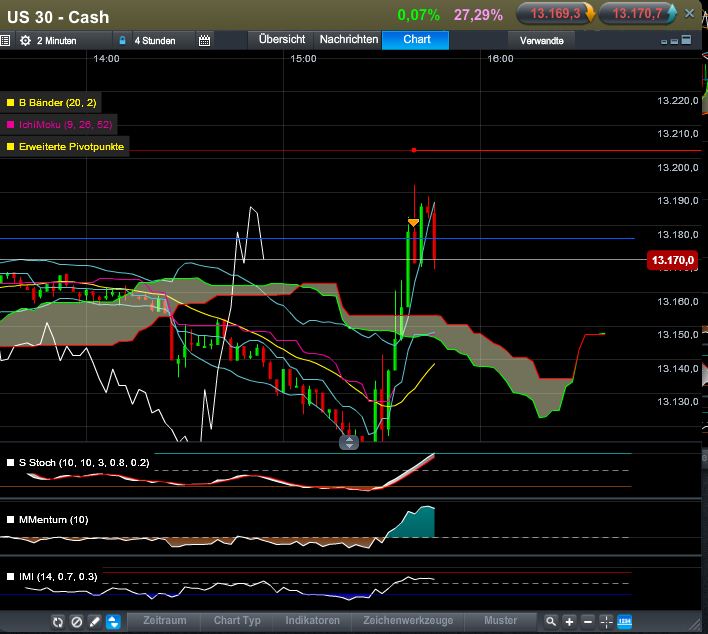Open the calendar date picker icon

click(x=205, y=40)
